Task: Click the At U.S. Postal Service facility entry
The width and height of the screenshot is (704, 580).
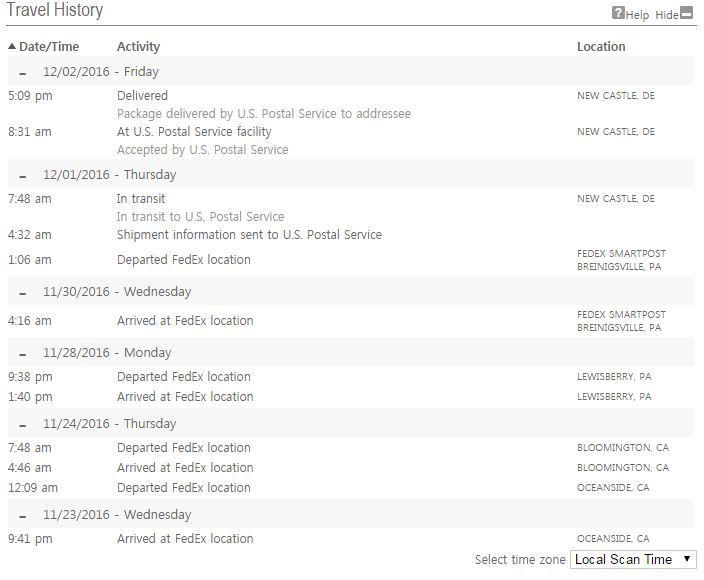Action: tap(194, 132)
